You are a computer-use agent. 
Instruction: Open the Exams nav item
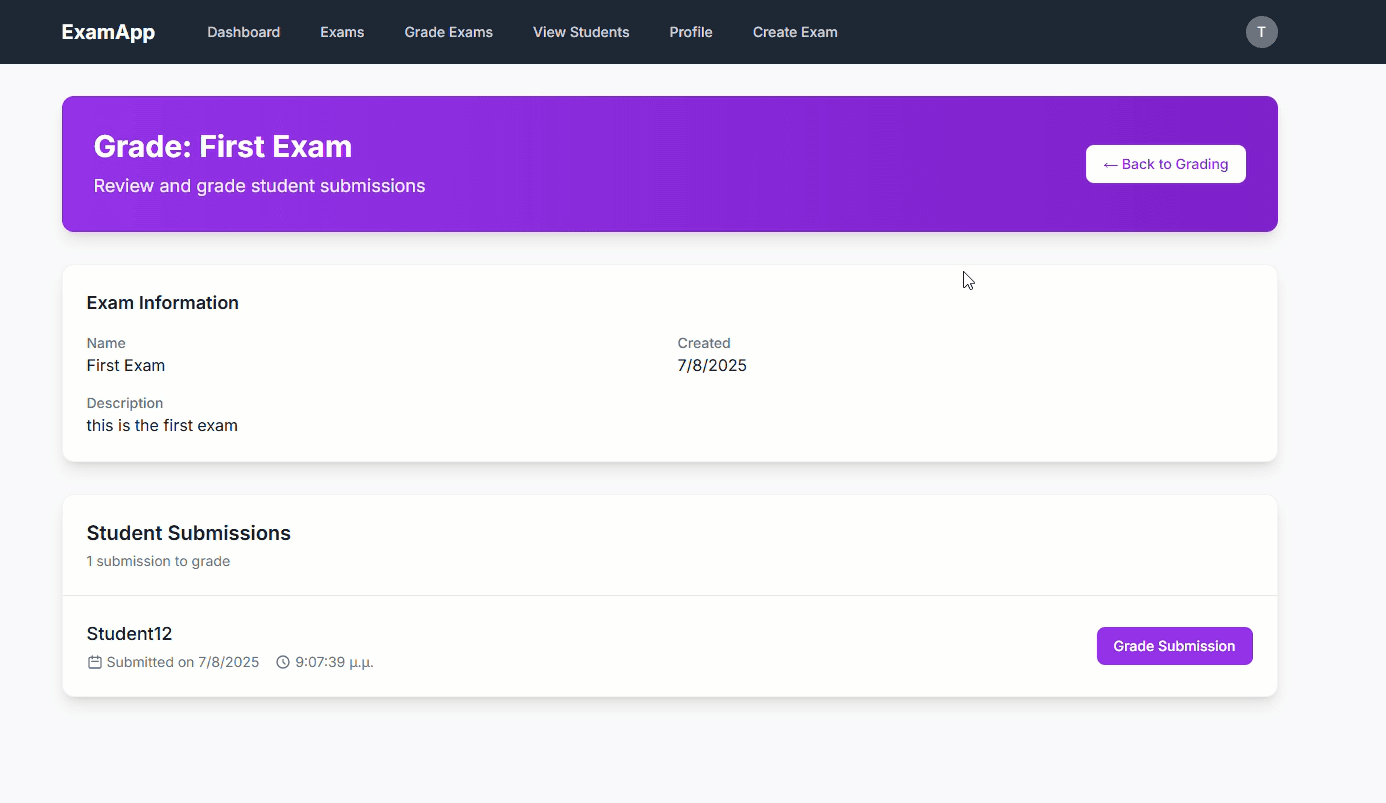pyautogui.click(x=342, y=32)
